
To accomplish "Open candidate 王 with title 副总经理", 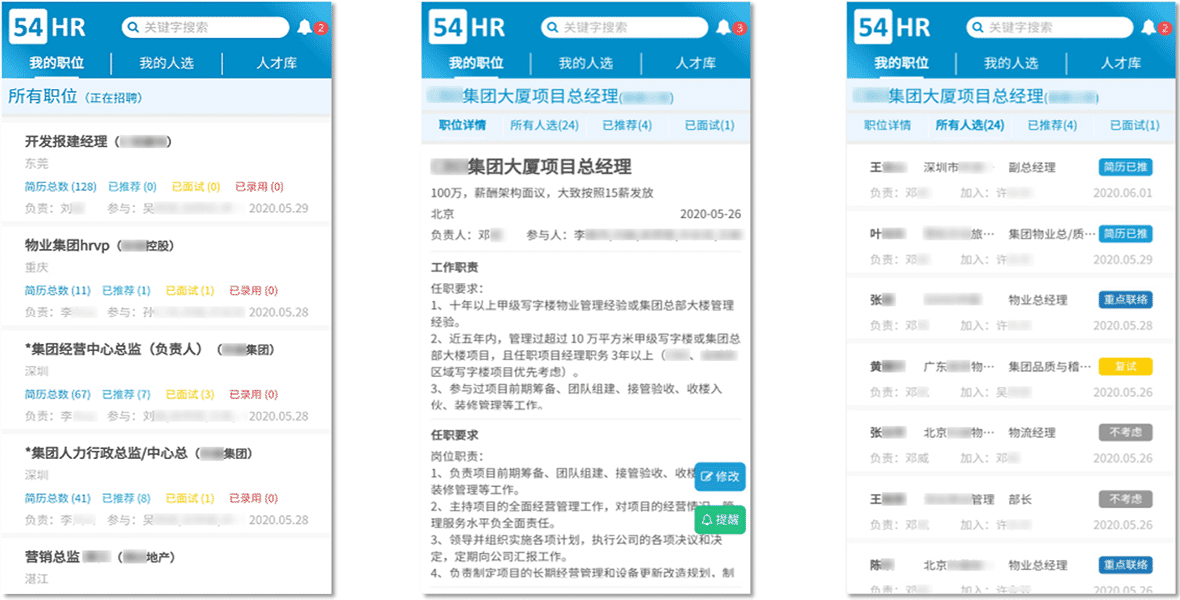I will pyautogui.click(x=1011, y=179).
